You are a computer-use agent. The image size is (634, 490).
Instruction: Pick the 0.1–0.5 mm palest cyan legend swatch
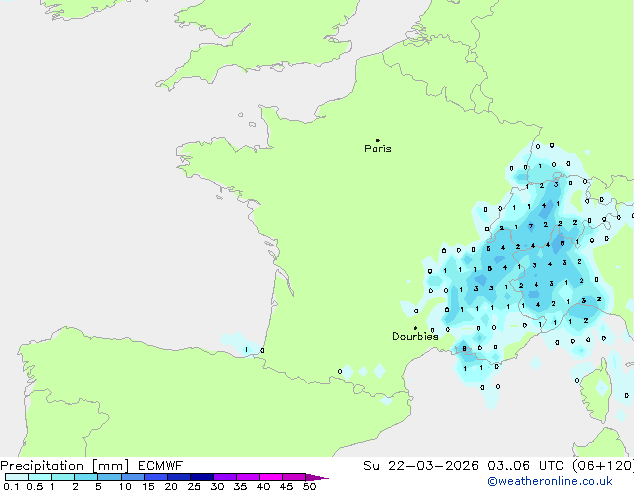[17, 477]
